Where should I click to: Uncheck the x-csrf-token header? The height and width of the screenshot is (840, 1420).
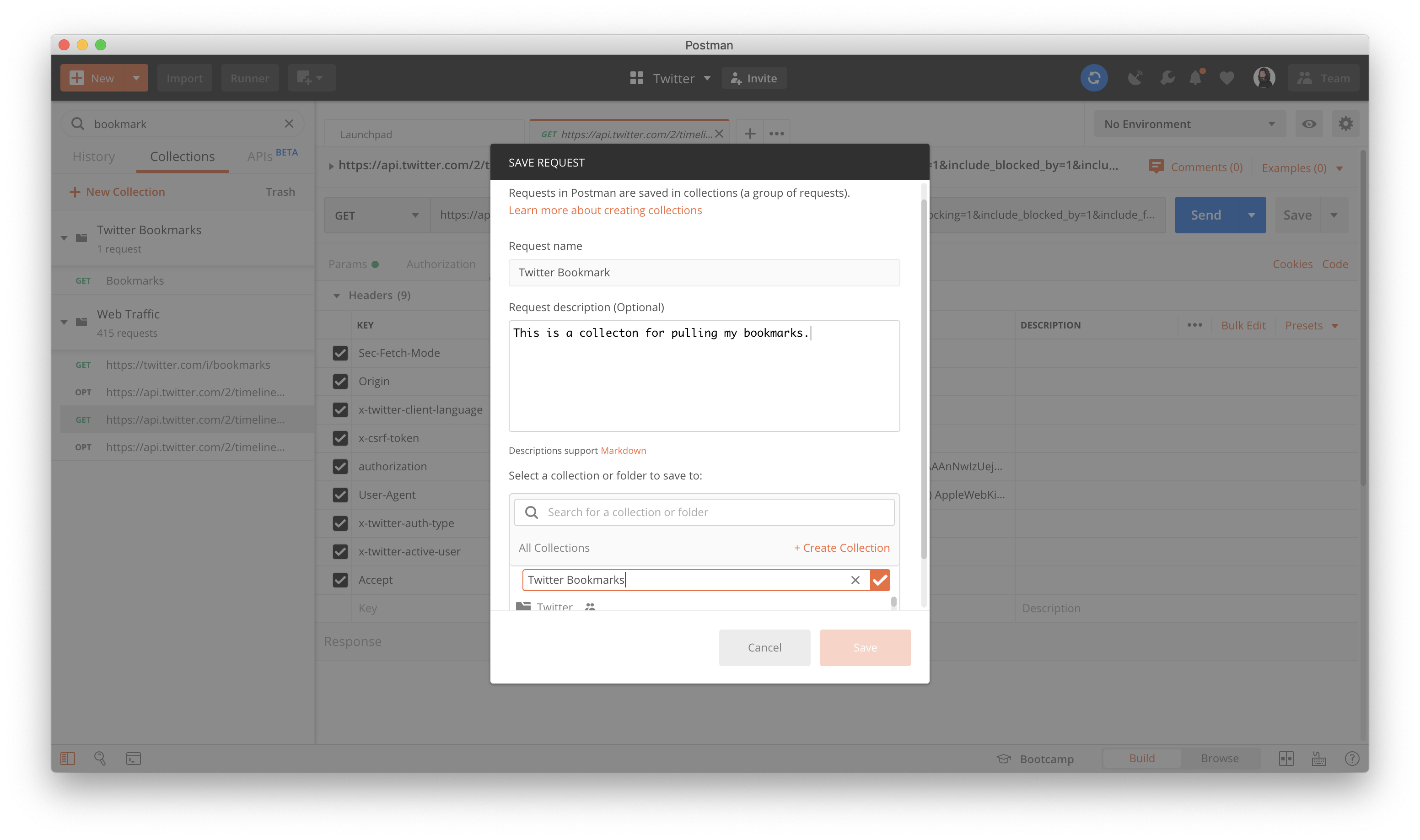(x=340, y=437)
